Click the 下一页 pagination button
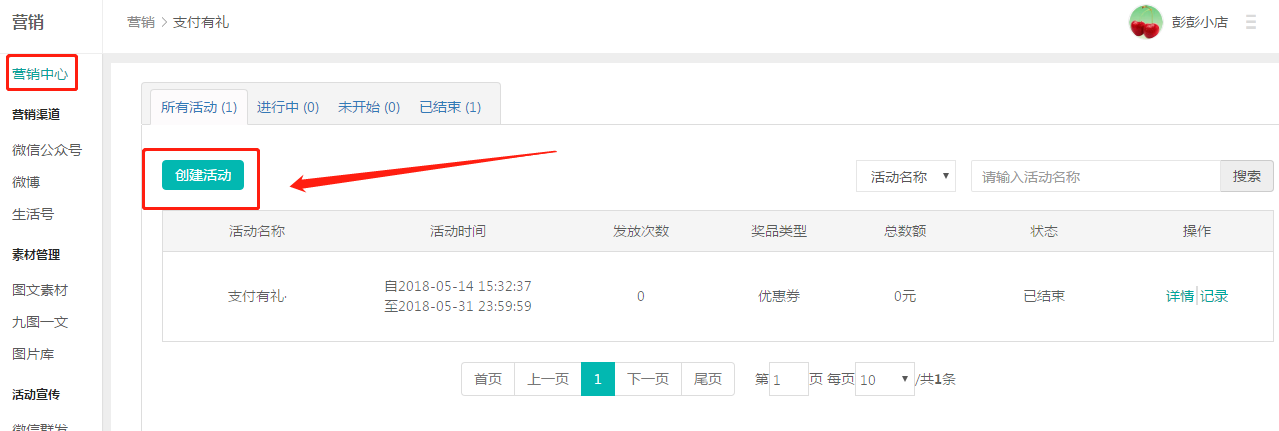Viewport: 1279px width, 431px height. [x=648, y=379]
